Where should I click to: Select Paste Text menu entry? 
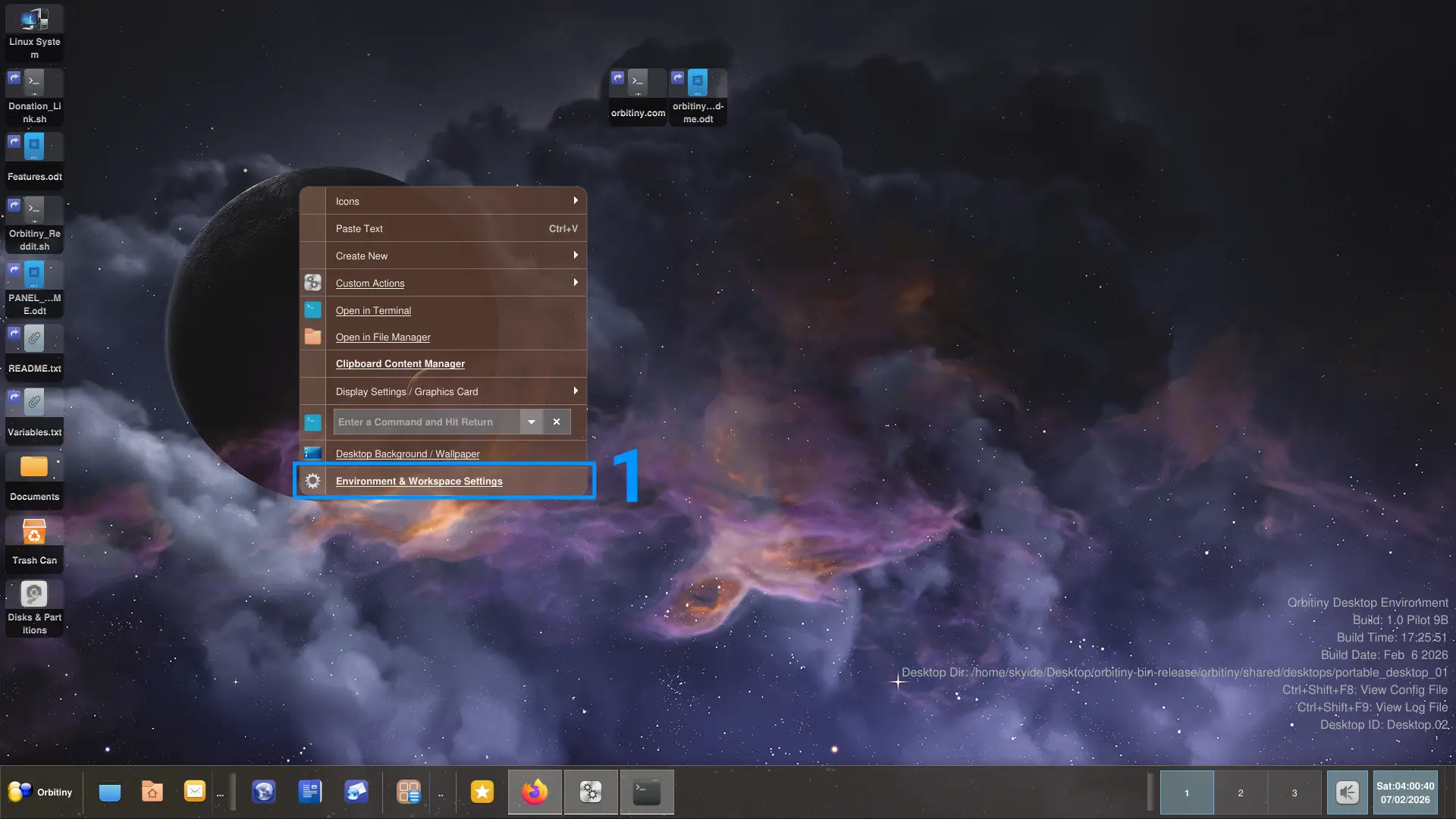pyautogui.click(x=455, y=228)
